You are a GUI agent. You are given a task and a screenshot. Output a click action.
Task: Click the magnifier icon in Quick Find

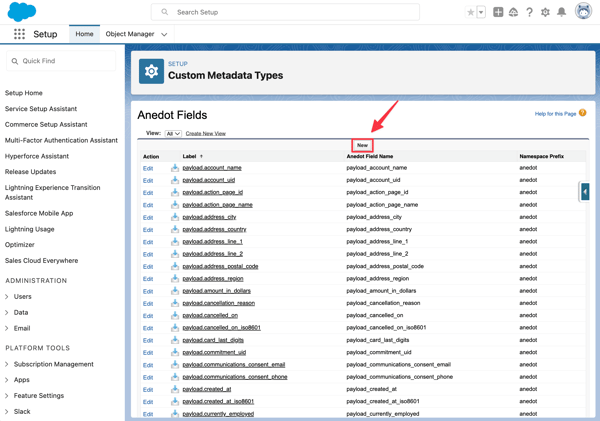15,61
